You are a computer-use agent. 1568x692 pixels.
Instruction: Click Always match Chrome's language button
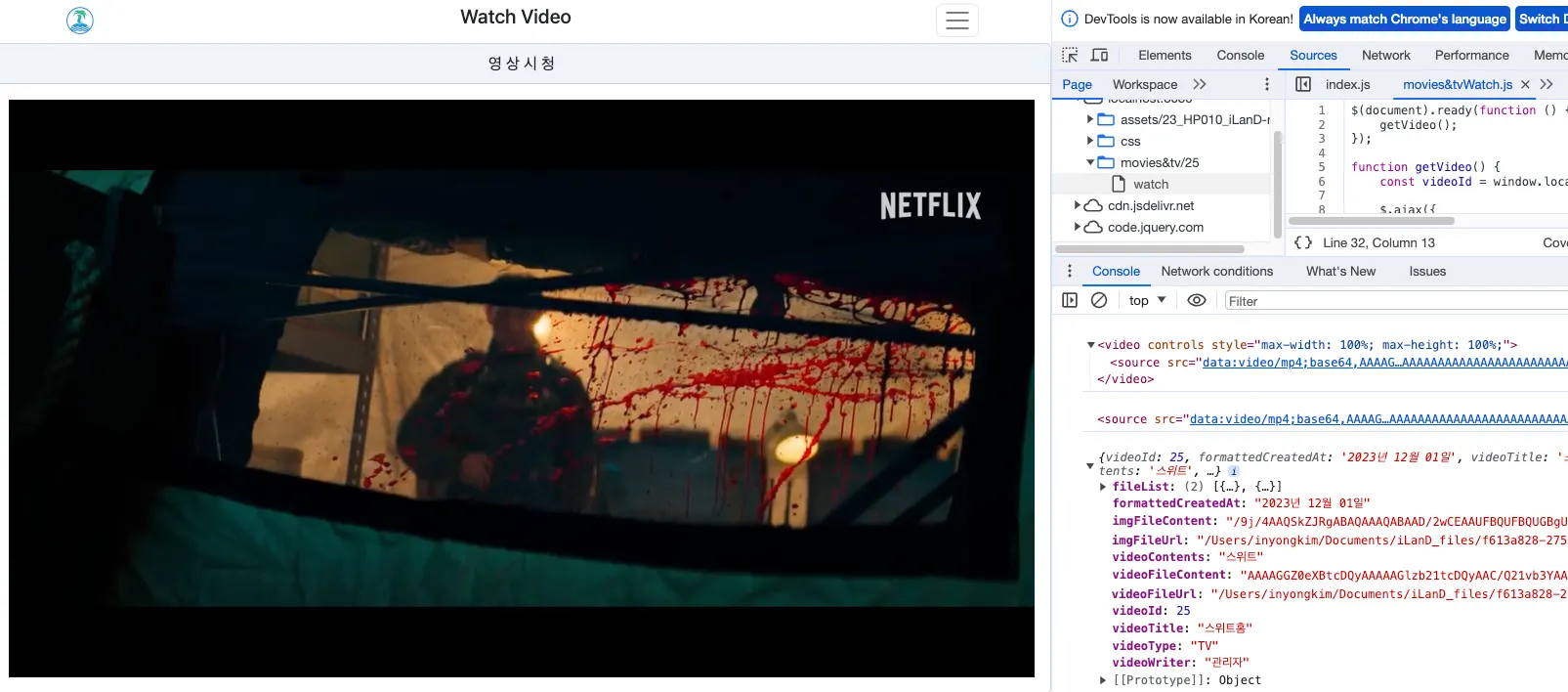click(x=1405, y=19)
